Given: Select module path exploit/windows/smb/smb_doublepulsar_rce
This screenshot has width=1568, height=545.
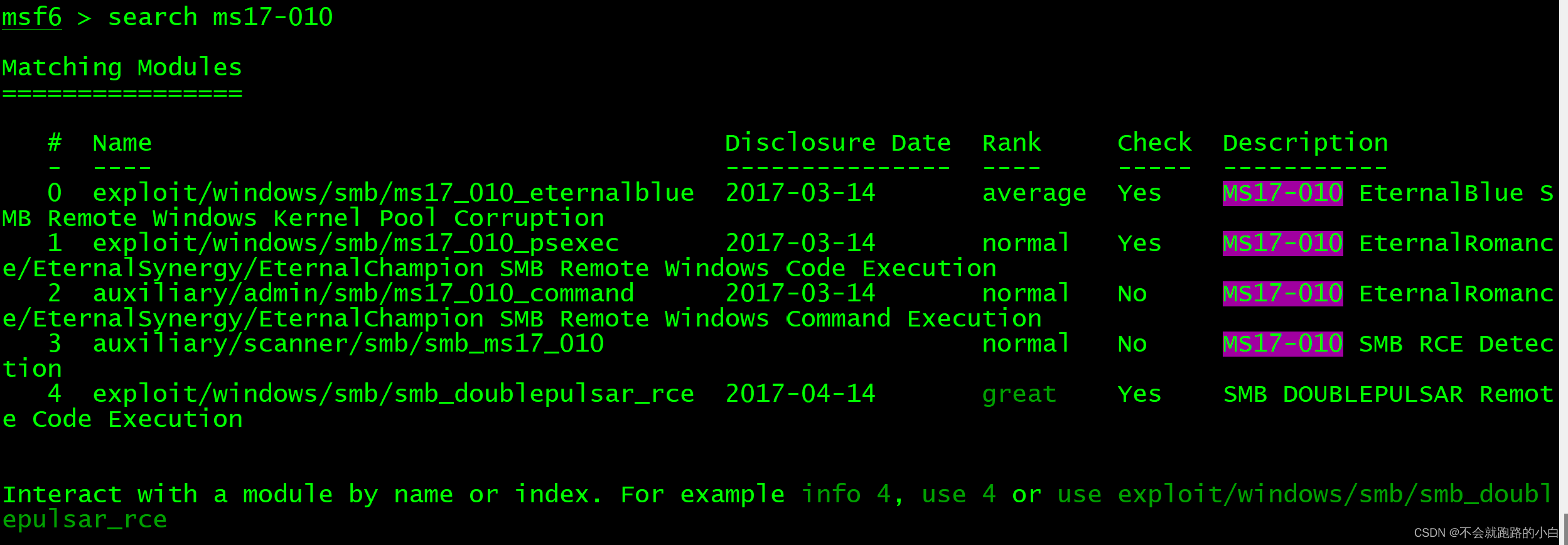Looking at the screenshot, I should (394, 394).
